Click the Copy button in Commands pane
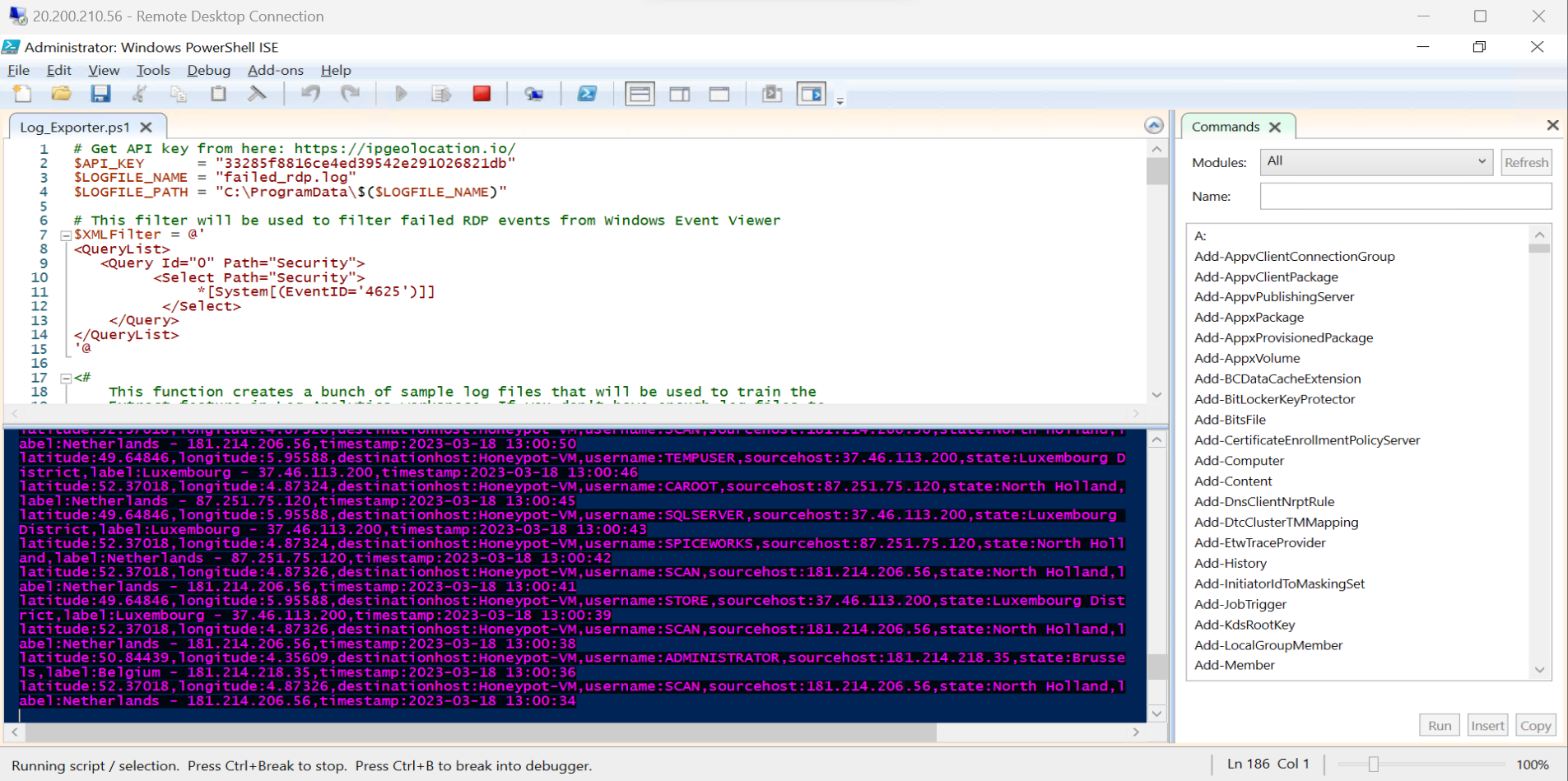This screenshot has width=1568, height=781. coord(1535,725)
